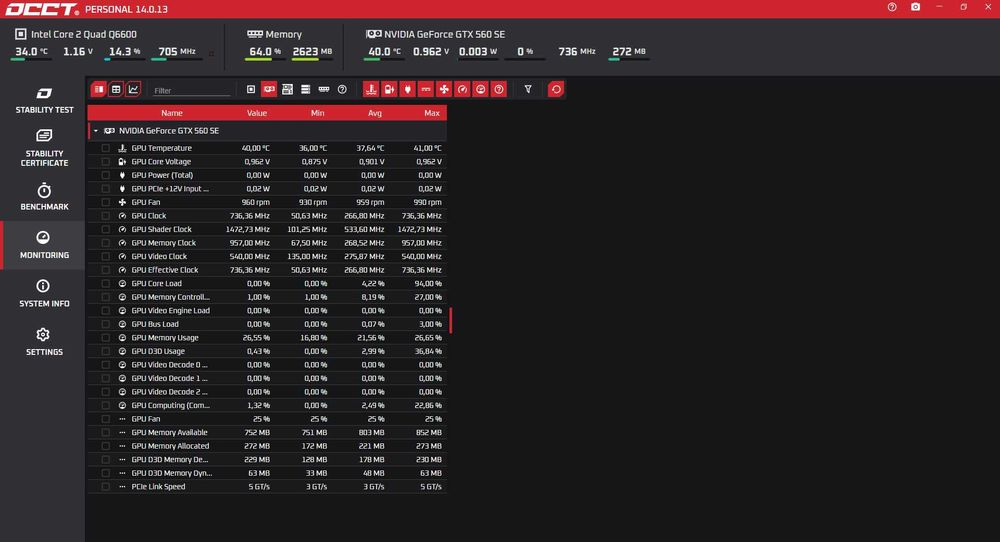Open the Stability Certificate section
Image resolution: width=1000 pixels, height=542 pixels.
pos(43,148)
